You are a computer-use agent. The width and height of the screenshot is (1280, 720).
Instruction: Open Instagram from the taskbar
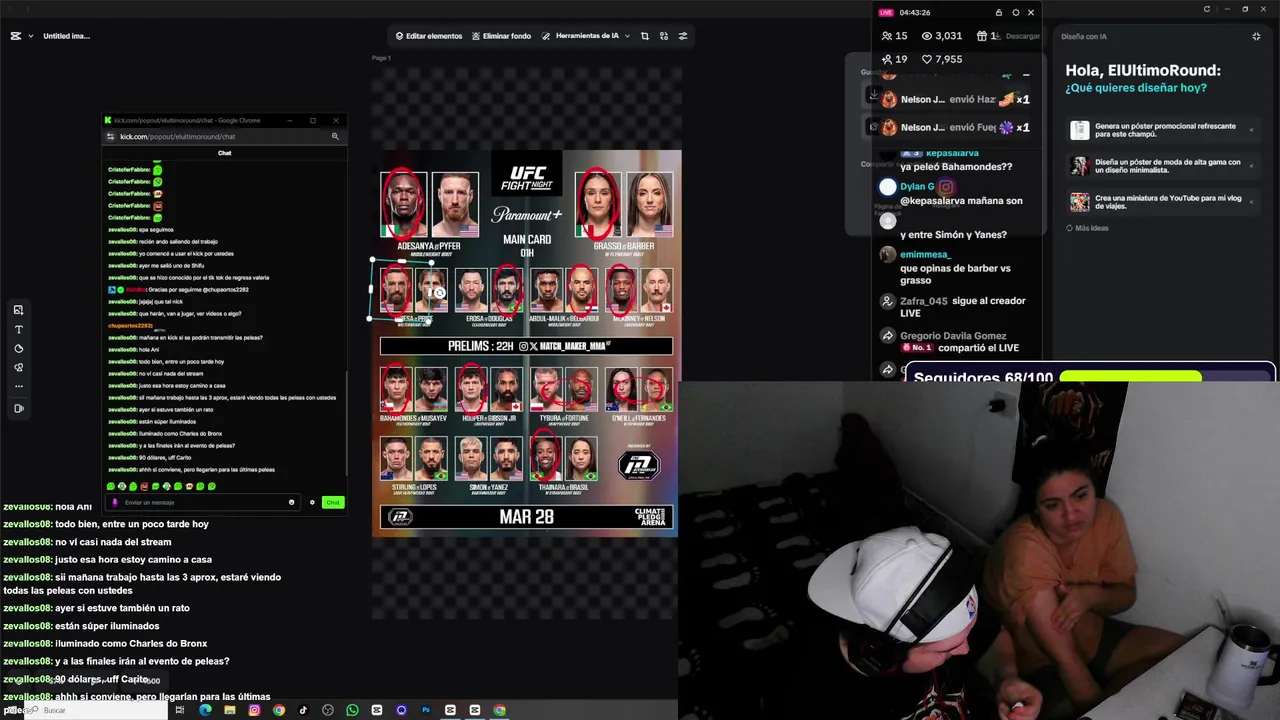254,710
